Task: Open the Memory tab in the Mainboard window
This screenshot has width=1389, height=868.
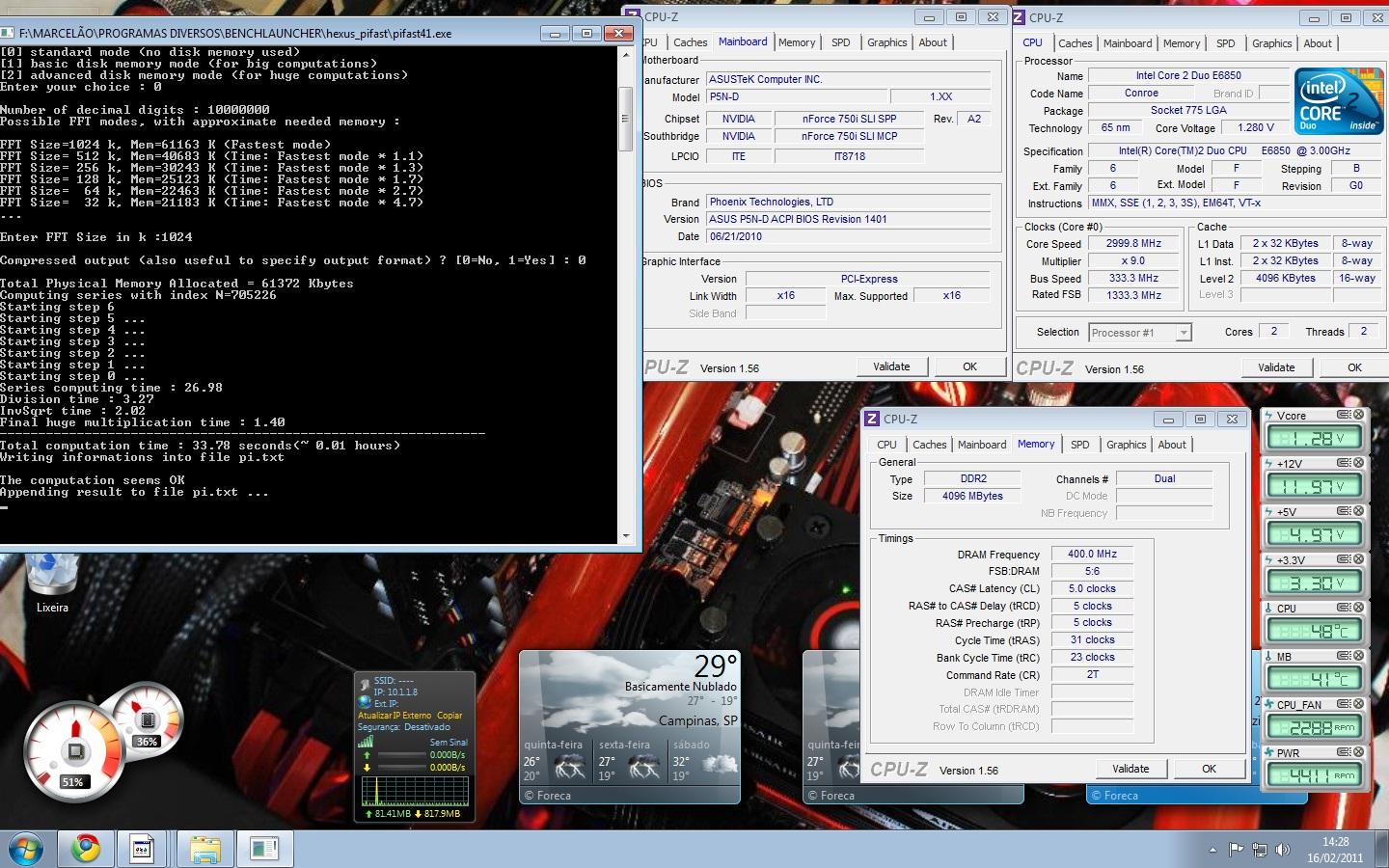Action: pos(796,42)
